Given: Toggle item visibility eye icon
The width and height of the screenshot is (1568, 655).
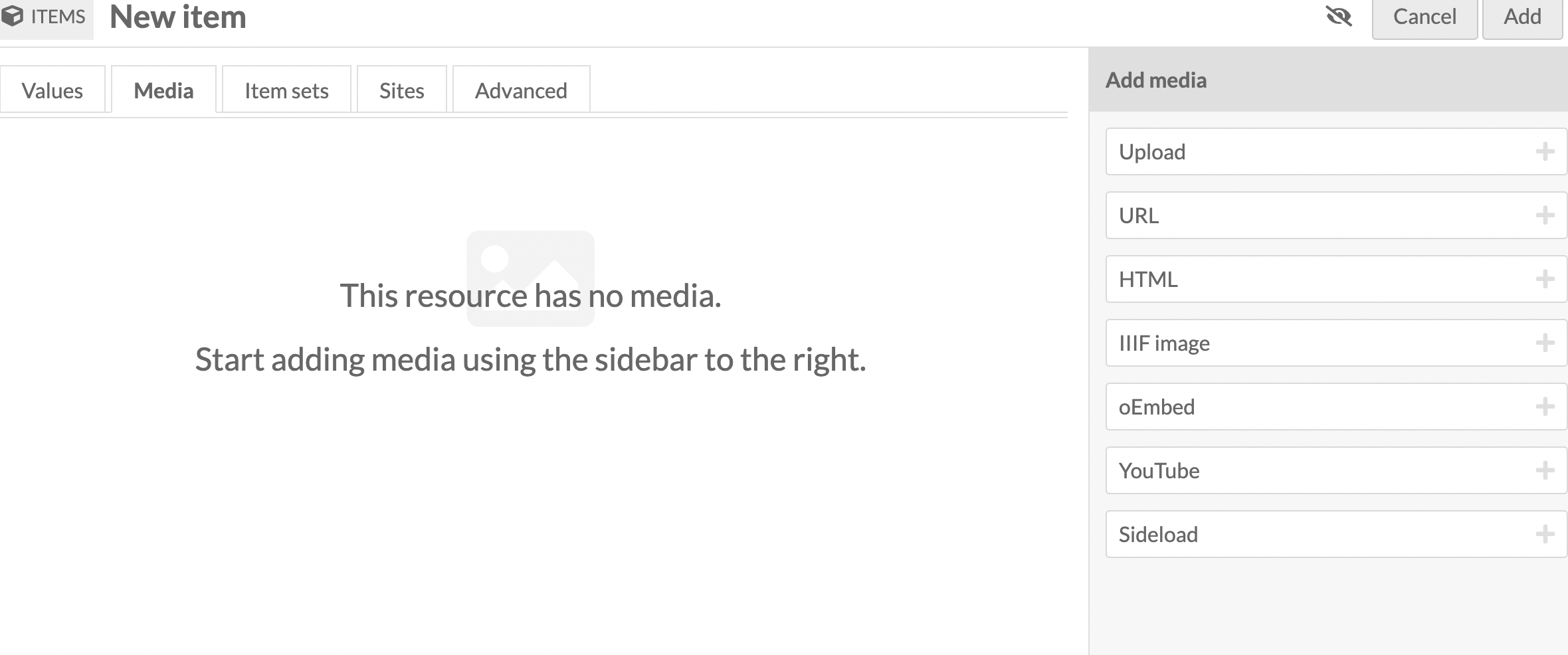Looking at the screenshot, I should 1339,17.
